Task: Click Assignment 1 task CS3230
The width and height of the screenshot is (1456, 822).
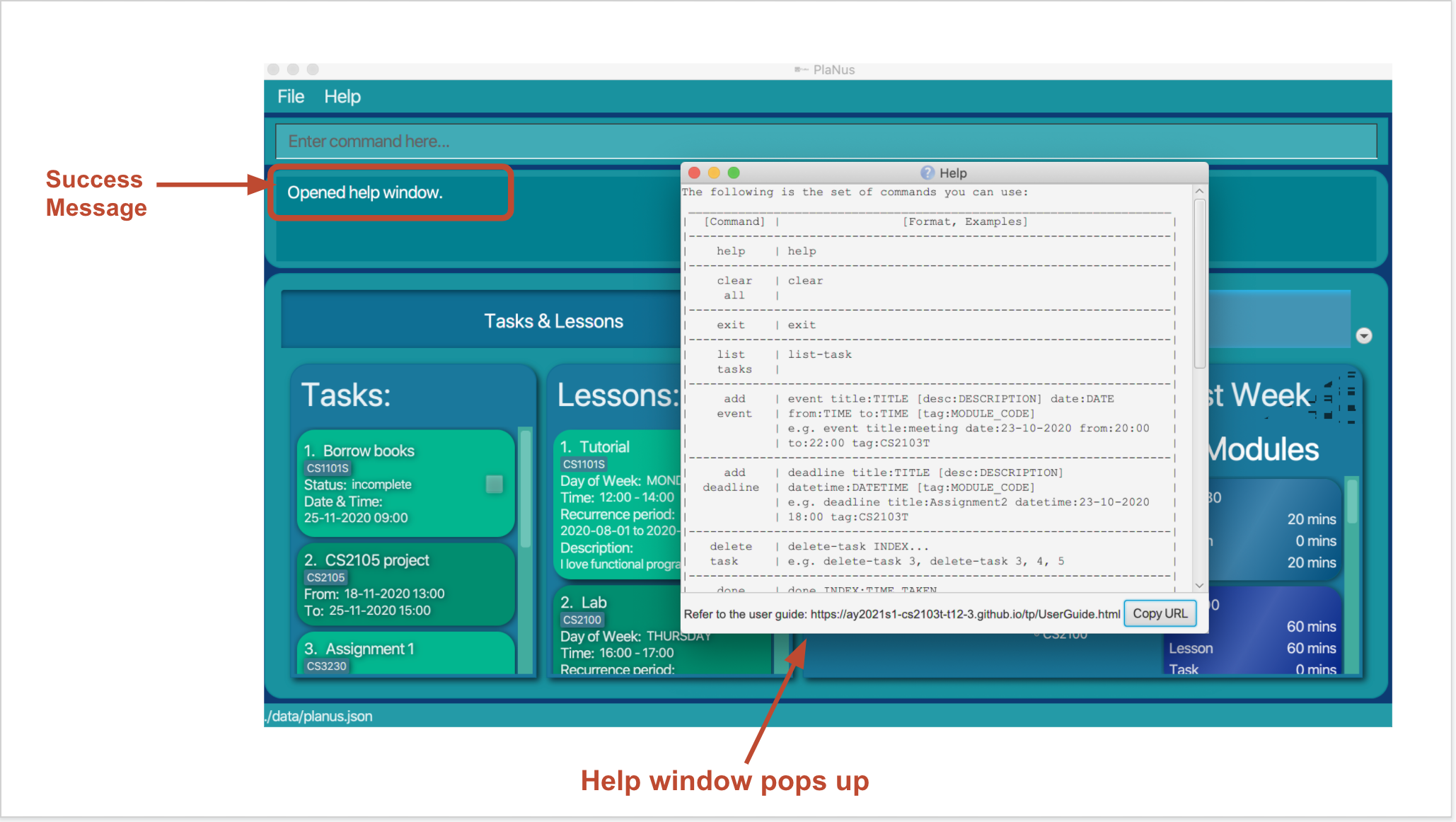Action: [x=400, y=660]
